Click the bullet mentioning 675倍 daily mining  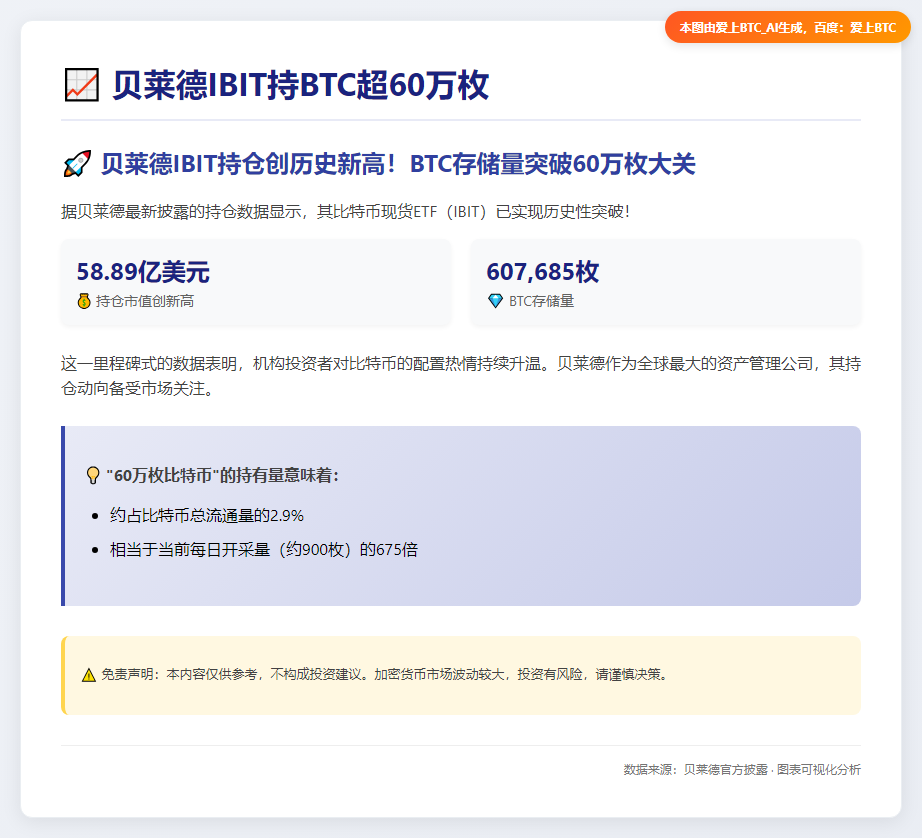click(263, 550)
